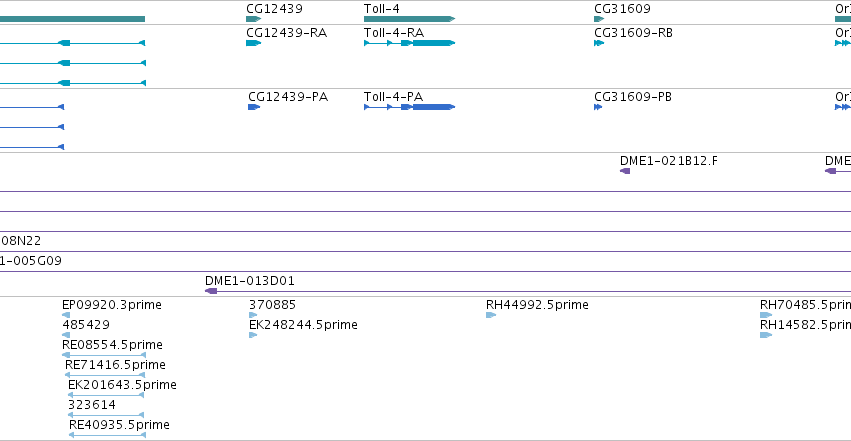Select the RH70485.5prime EST arrow
851x441 pixels.
pyautogui.click(x=766, y=315)
